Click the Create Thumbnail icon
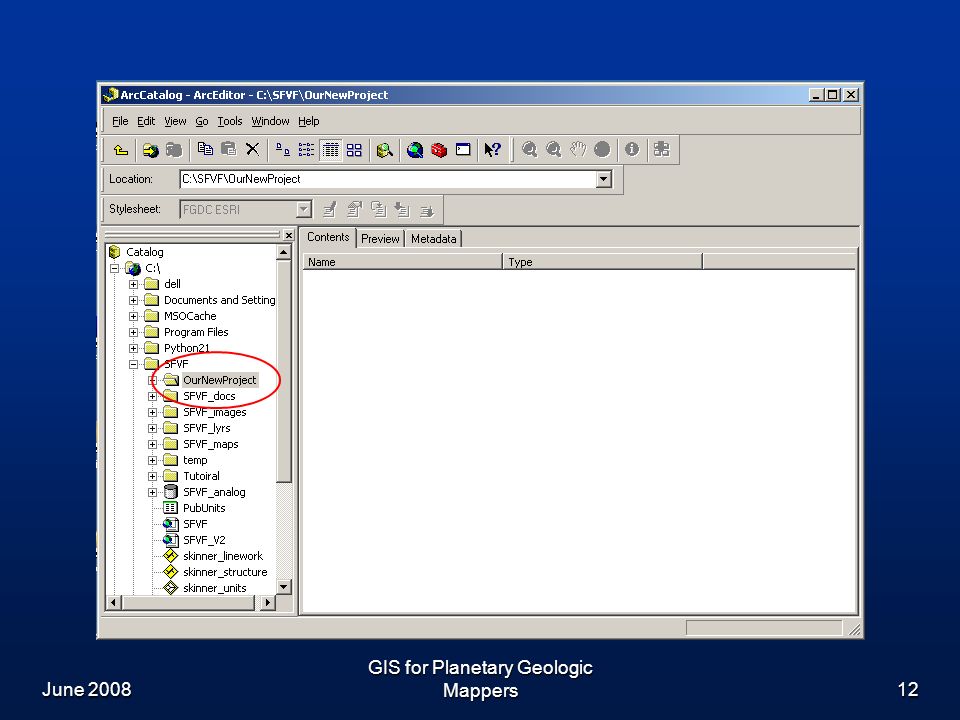 tap(662, 149)
